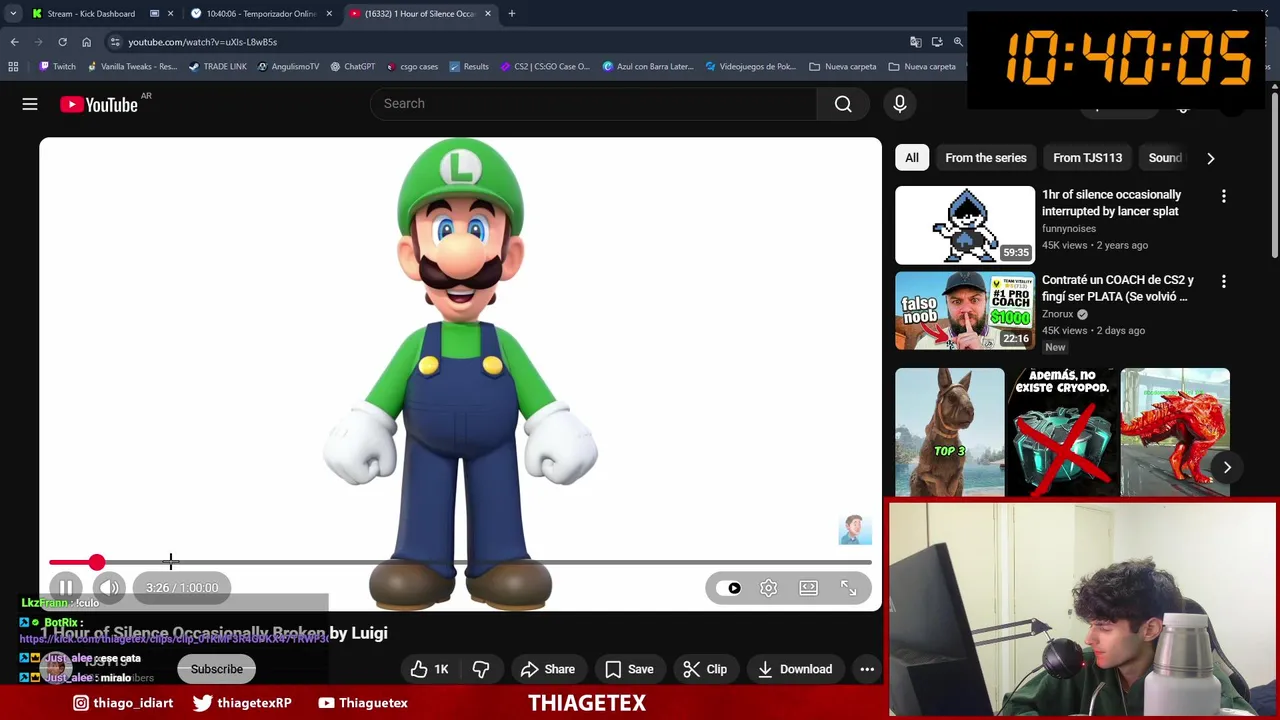Open the YouTube hamburger guide menu
This screenshot has width=1280, height=720.
30,104
